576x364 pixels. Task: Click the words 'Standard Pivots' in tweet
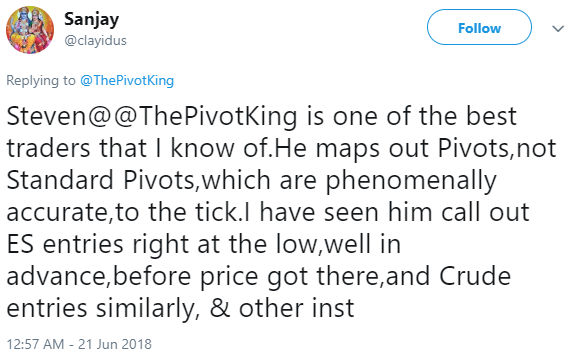(100, 180)
